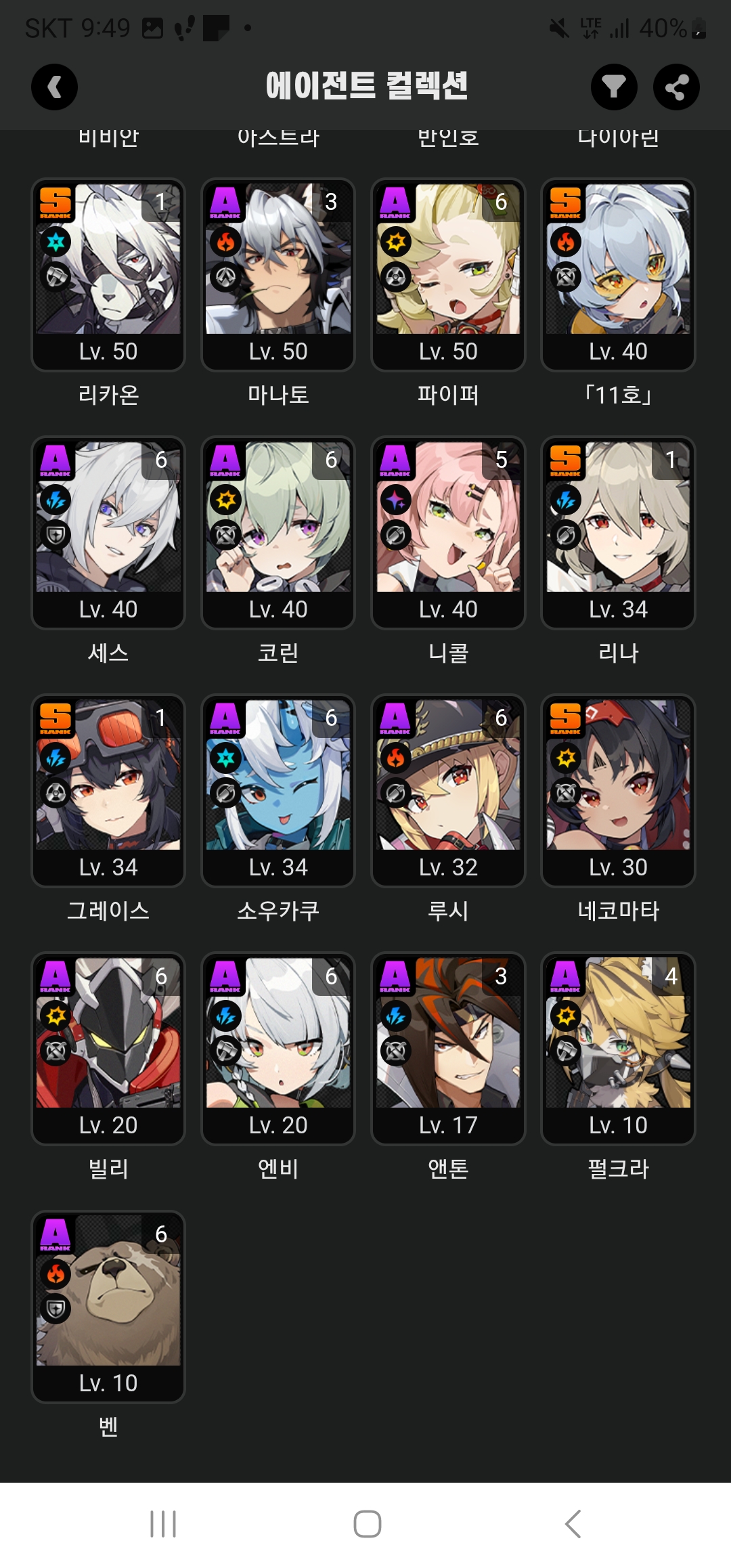731x1568 pixels.
Task: Open Android recent apps button
Action: pos(163,1524)
